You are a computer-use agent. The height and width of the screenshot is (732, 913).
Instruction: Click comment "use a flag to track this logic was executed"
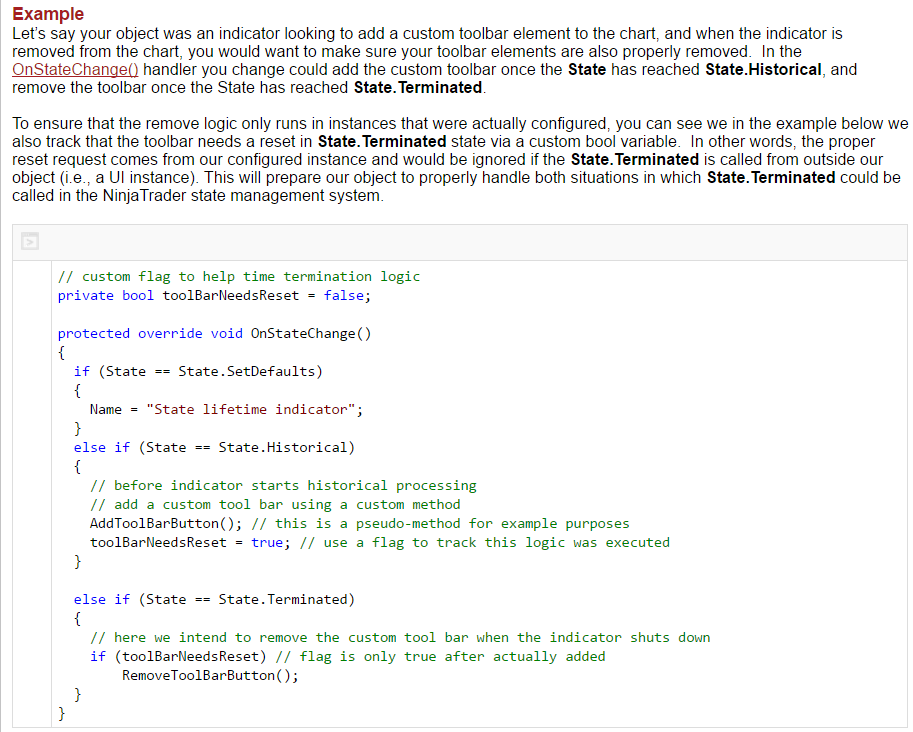pos(484,543)
